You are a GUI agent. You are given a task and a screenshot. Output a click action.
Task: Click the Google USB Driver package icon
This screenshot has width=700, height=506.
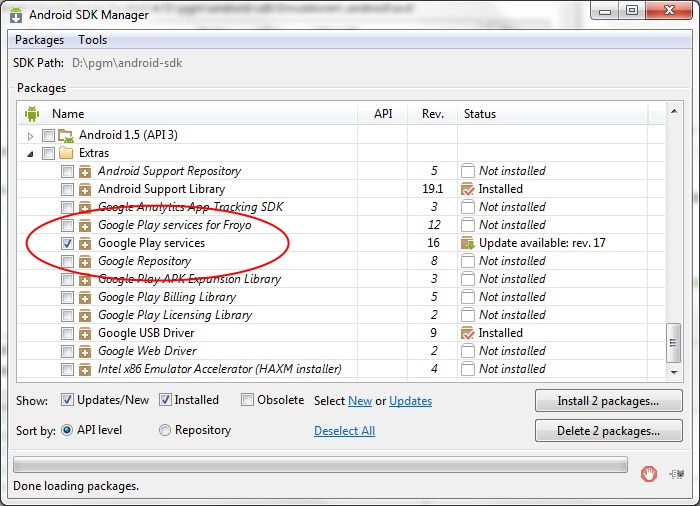tap(86, 333)
